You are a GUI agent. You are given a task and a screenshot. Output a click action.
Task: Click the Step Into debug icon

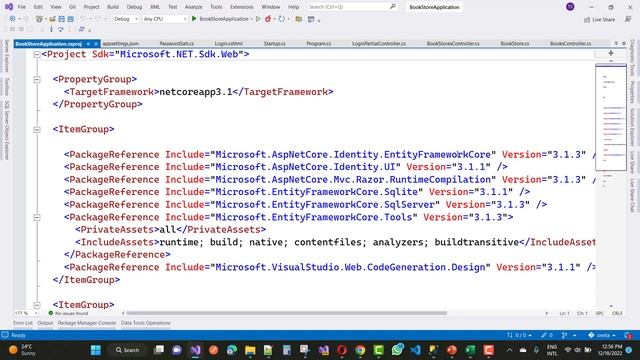click(x=51, y=29)
